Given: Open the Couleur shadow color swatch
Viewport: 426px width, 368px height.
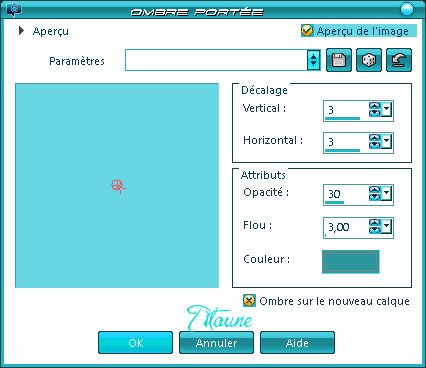Looking at the screenshot, I should click(351, 262).
